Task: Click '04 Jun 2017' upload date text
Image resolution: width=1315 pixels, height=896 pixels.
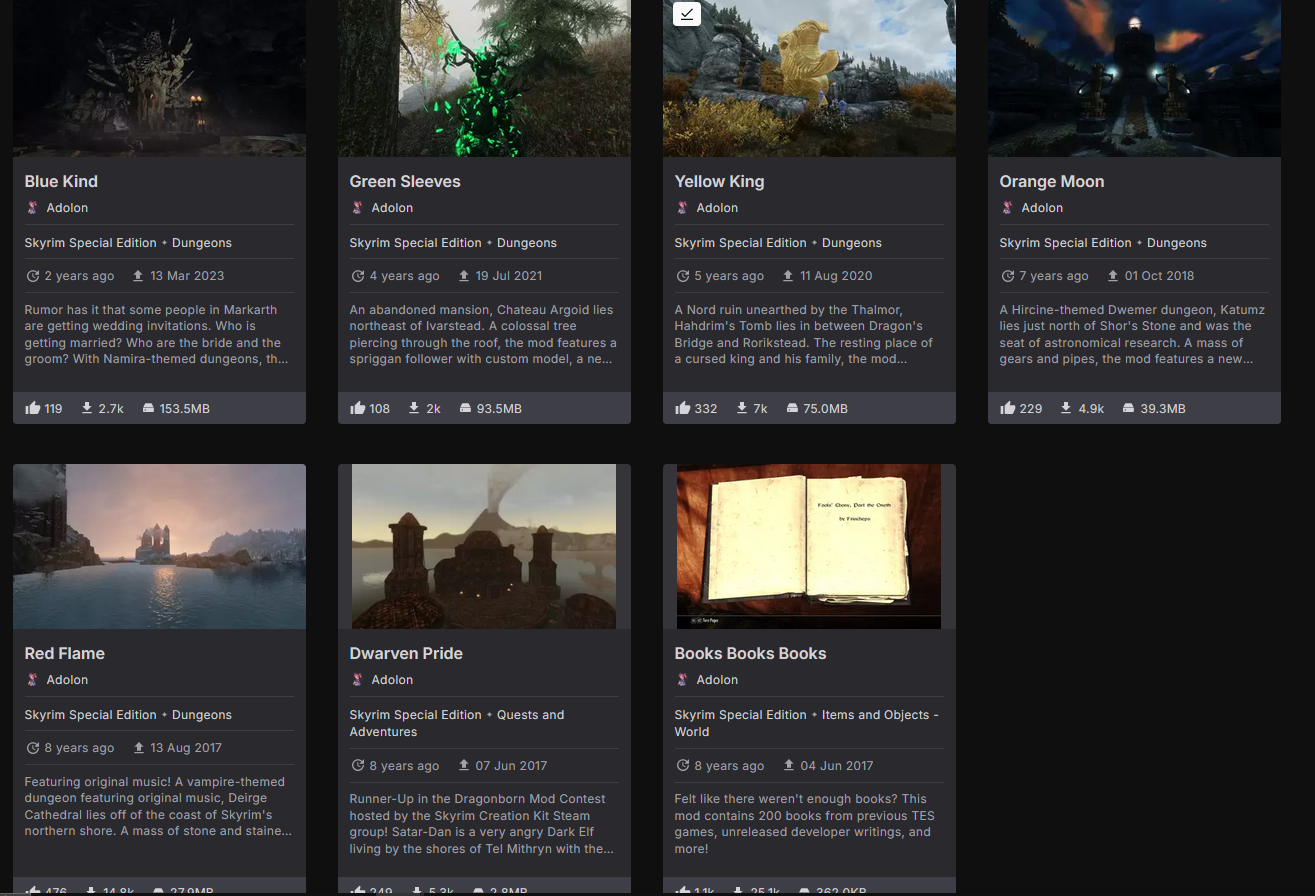Action: [837, 766]
